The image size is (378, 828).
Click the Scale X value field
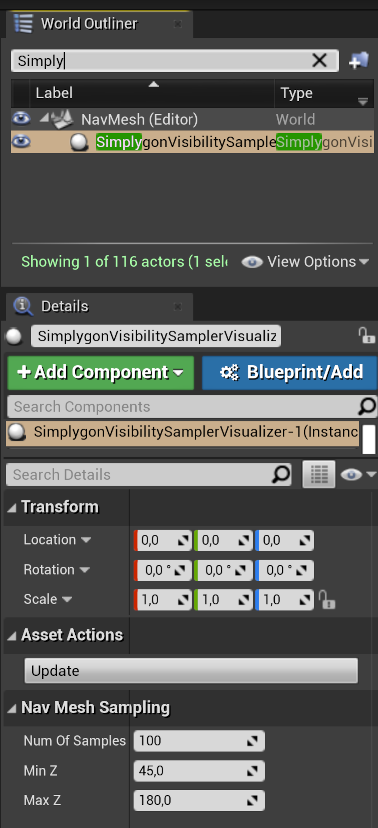pos(163,600)
